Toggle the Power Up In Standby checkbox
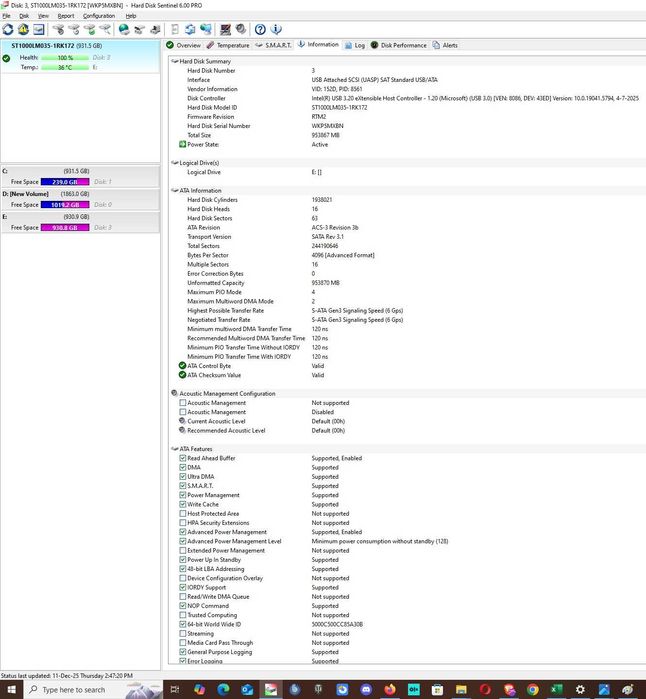This screenshot has width=646, height=699. [x=183, y=559]
